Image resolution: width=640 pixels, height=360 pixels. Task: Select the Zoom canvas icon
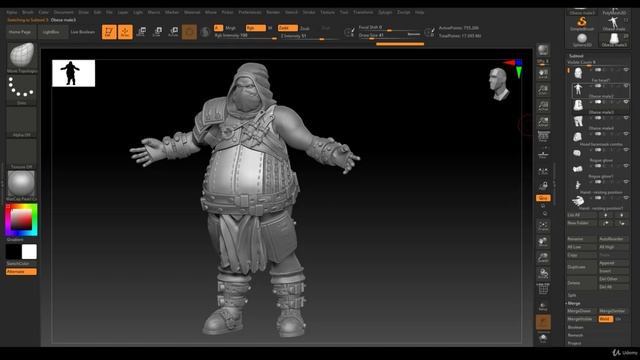pyautogui.click(x=543, y=90)
